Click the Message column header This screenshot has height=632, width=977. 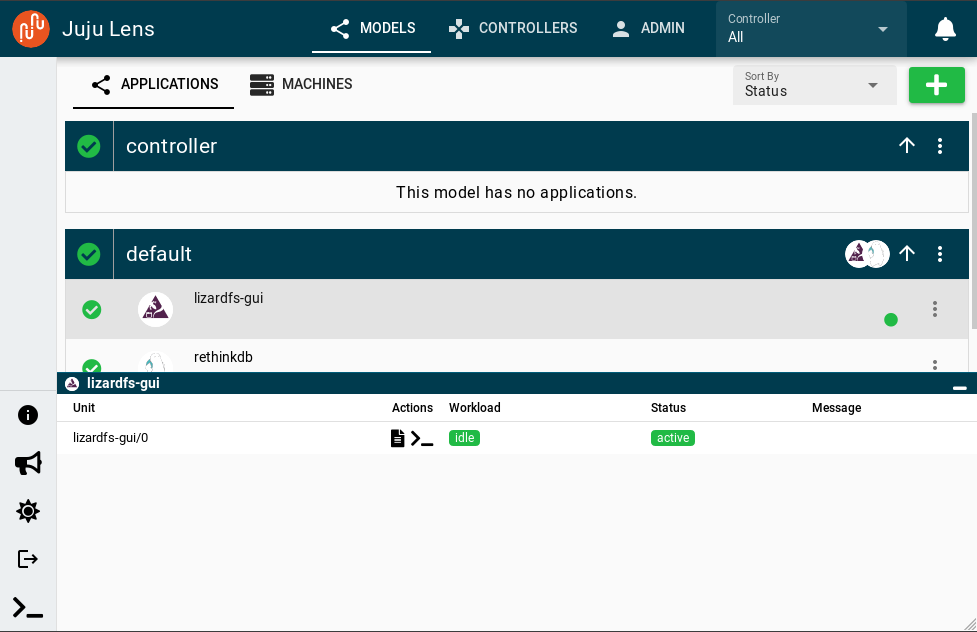coord(836,408)
